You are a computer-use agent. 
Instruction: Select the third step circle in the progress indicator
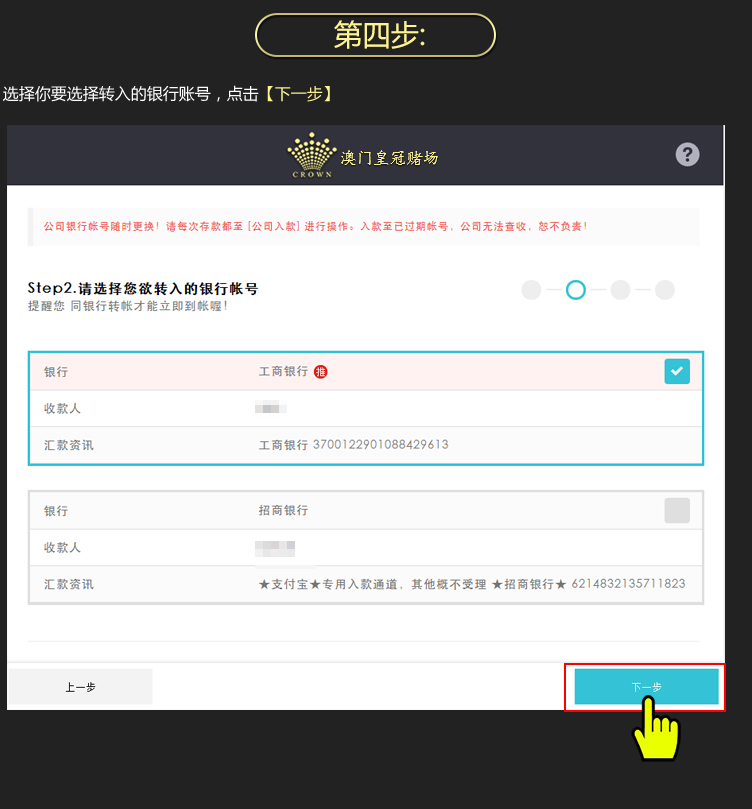[620, 290]
